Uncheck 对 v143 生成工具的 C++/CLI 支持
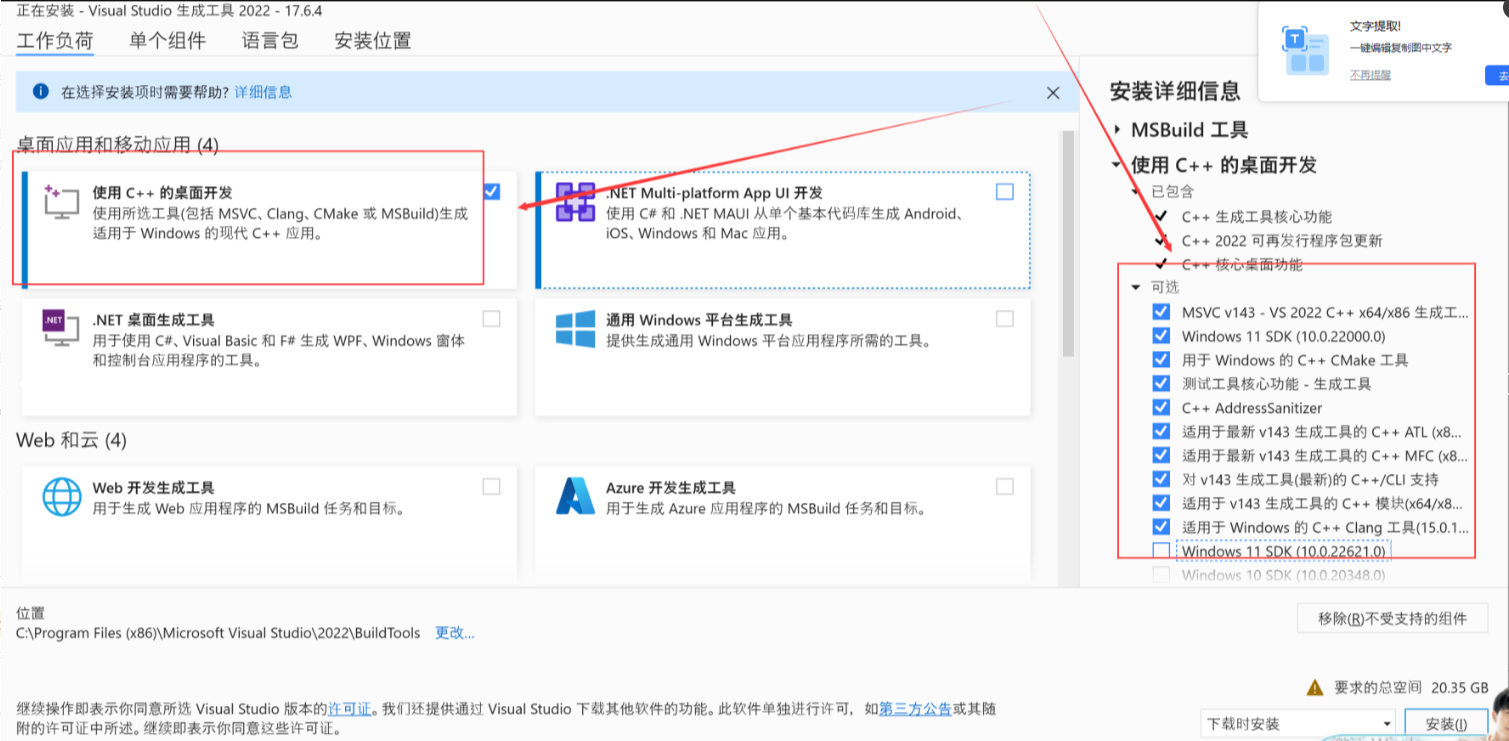This screenshot has width=1509, height=741. coord(1161,479)
